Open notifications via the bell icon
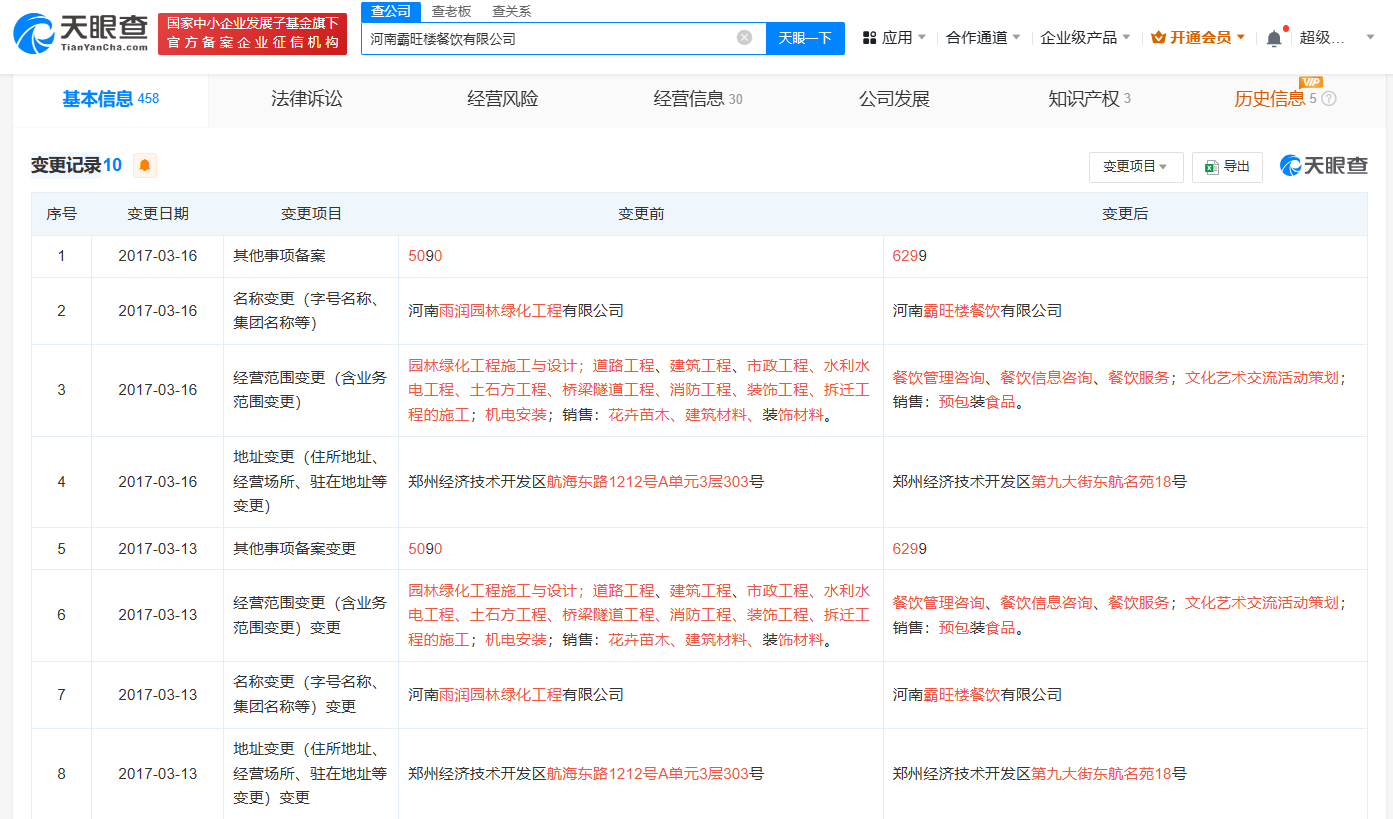Image resolution: width=1393 pixels, height=819 pixels. tap(1273, 38)
